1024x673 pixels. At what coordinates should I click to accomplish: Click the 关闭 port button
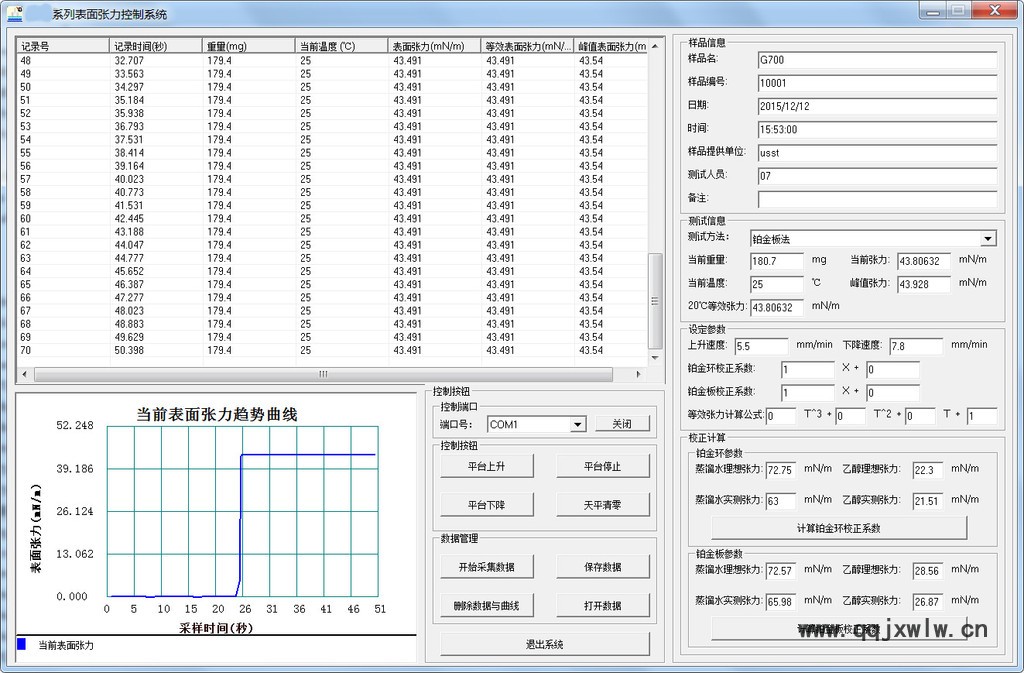pos(622,424)
